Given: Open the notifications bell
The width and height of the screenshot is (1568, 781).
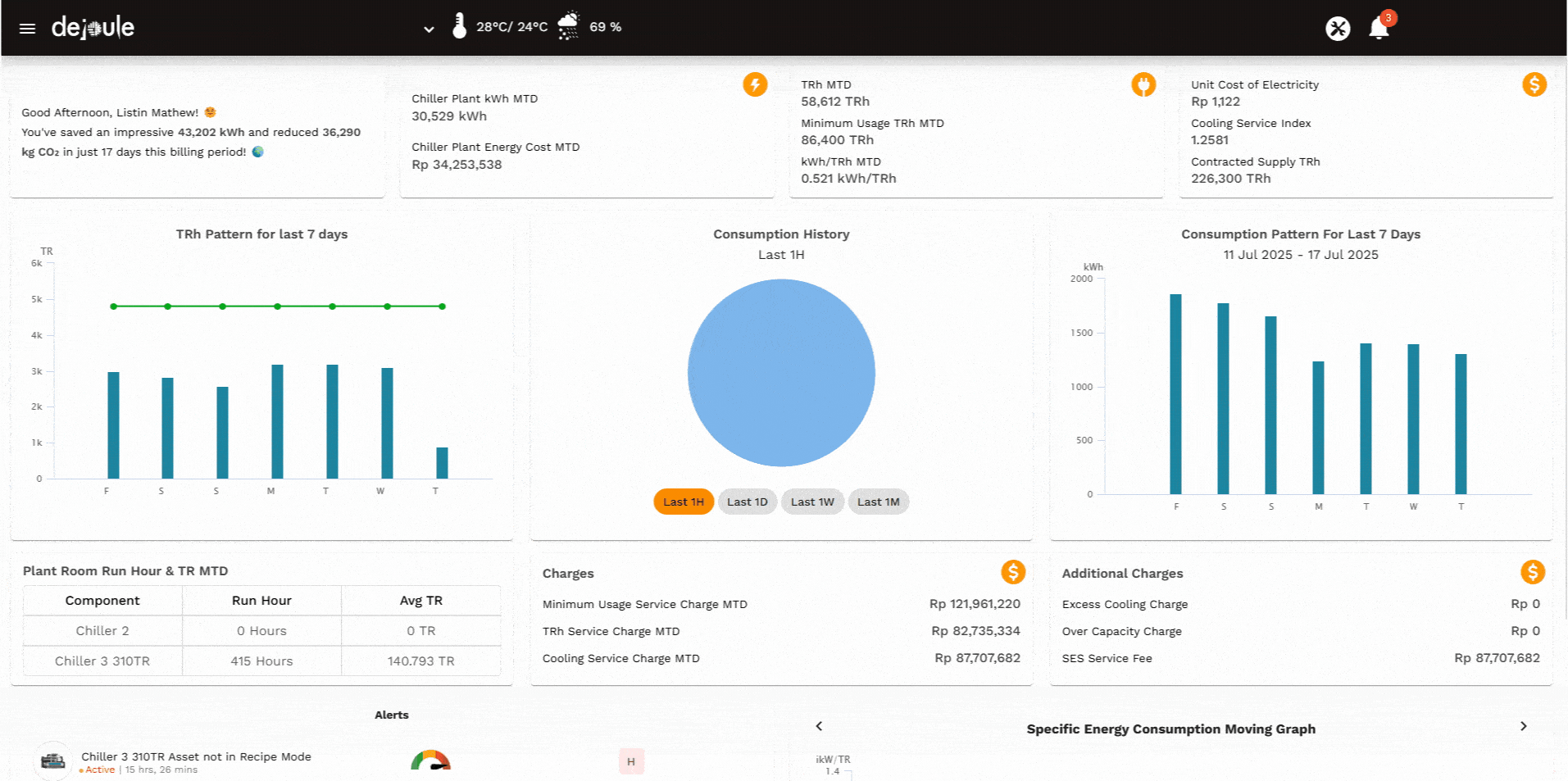Looking at the screenshot, I should click(x=1379, y=29).
